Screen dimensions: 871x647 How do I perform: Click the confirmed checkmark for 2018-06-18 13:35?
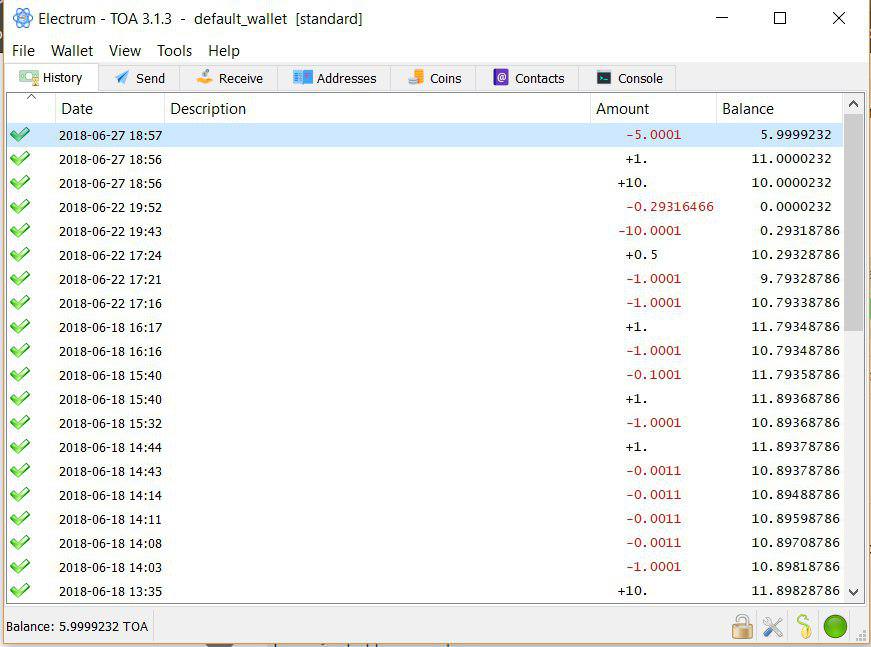coord(20,590)
